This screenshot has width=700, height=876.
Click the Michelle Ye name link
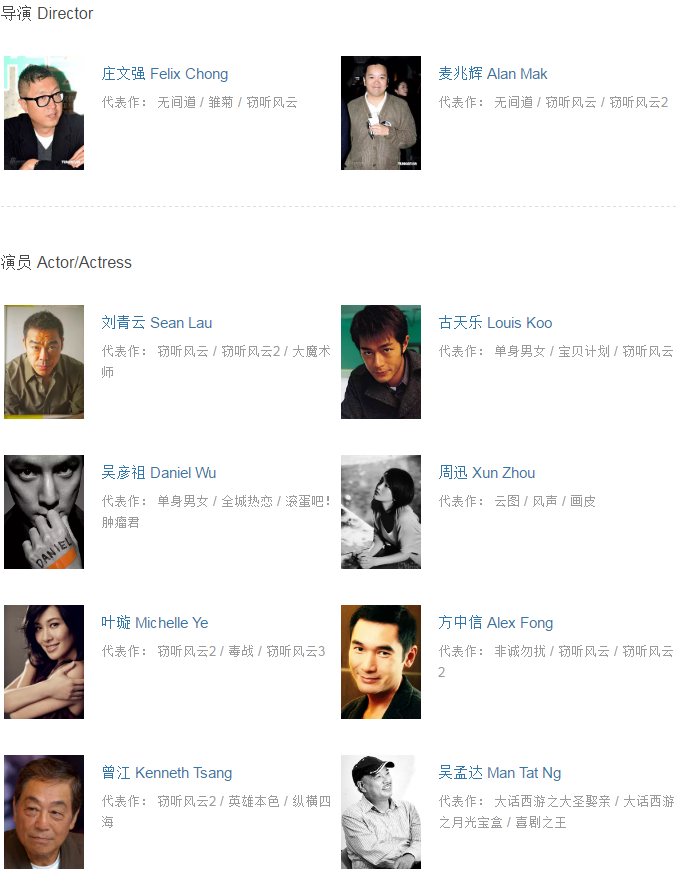click(155, 623)
